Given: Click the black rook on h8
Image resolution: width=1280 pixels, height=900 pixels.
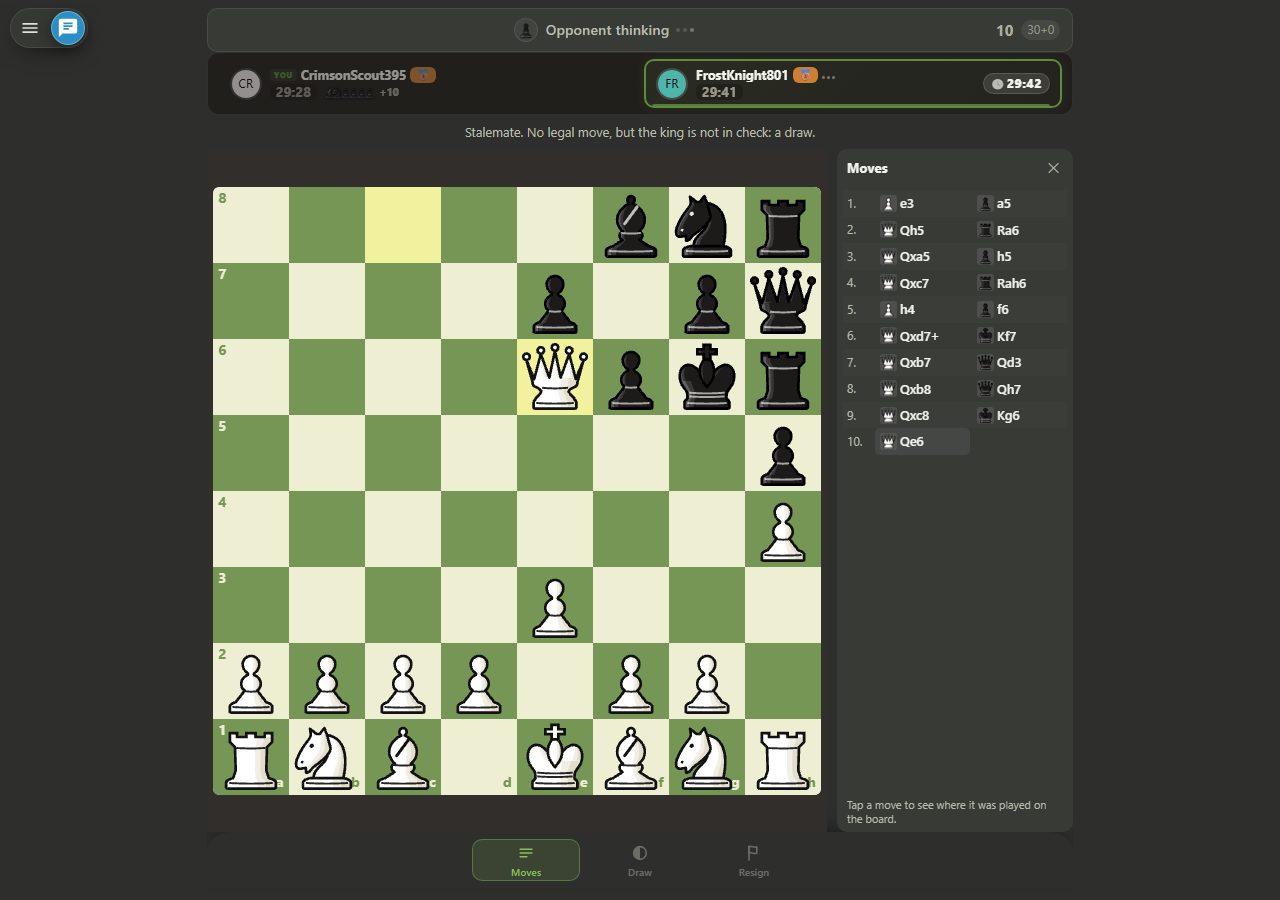Looking at the screenshot, I should (783, 225).
